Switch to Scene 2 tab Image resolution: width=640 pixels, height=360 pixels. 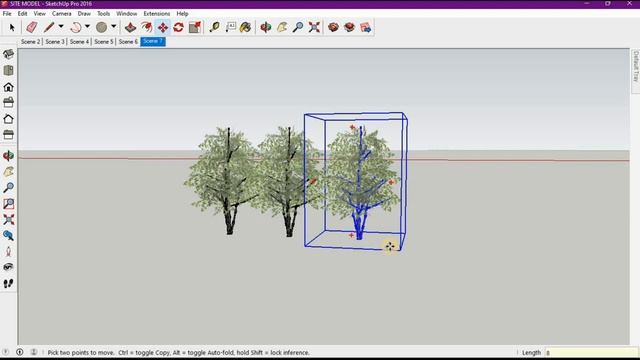tap(31, 42)
